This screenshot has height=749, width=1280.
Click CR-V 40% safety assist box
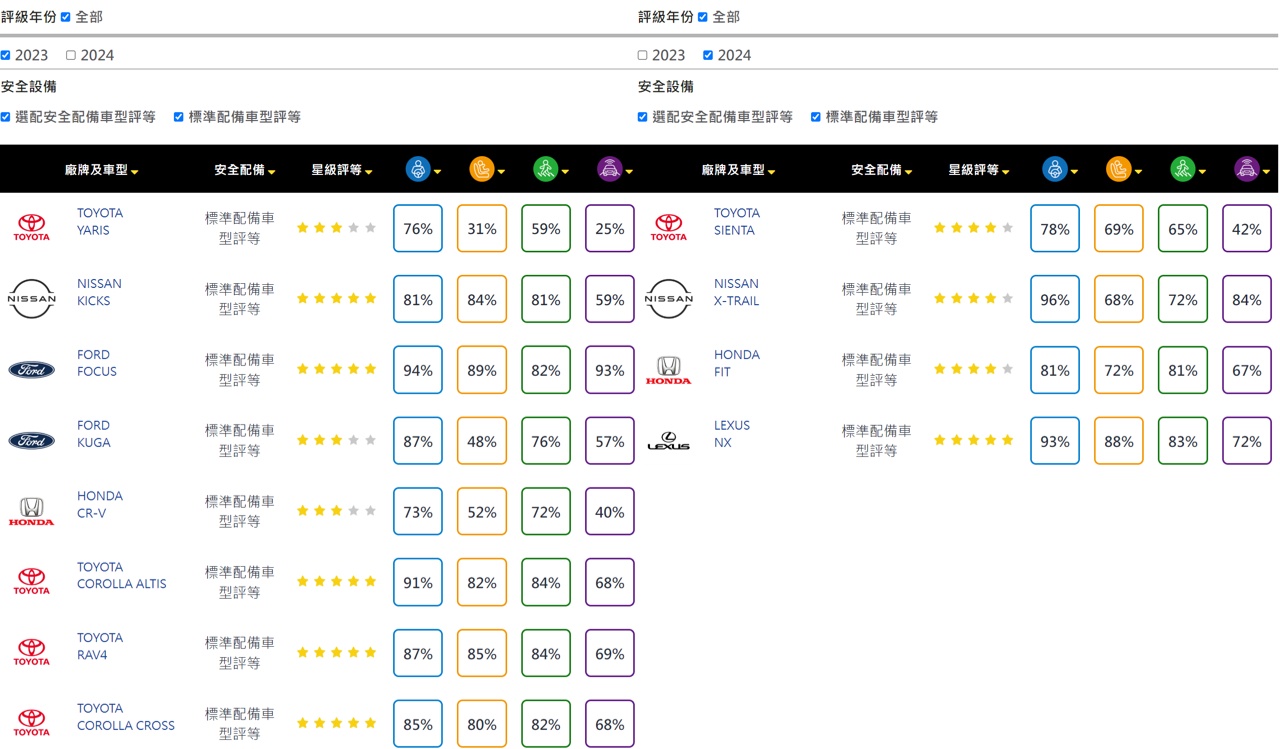point(609,512)
